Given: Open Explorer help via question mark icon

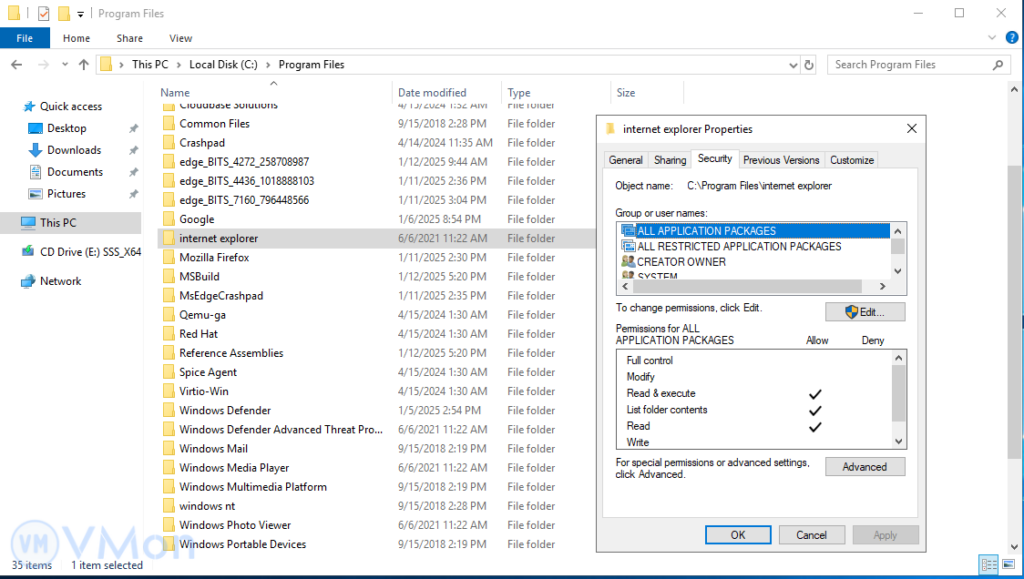Looking at the screenshot, I should 1011,38.
